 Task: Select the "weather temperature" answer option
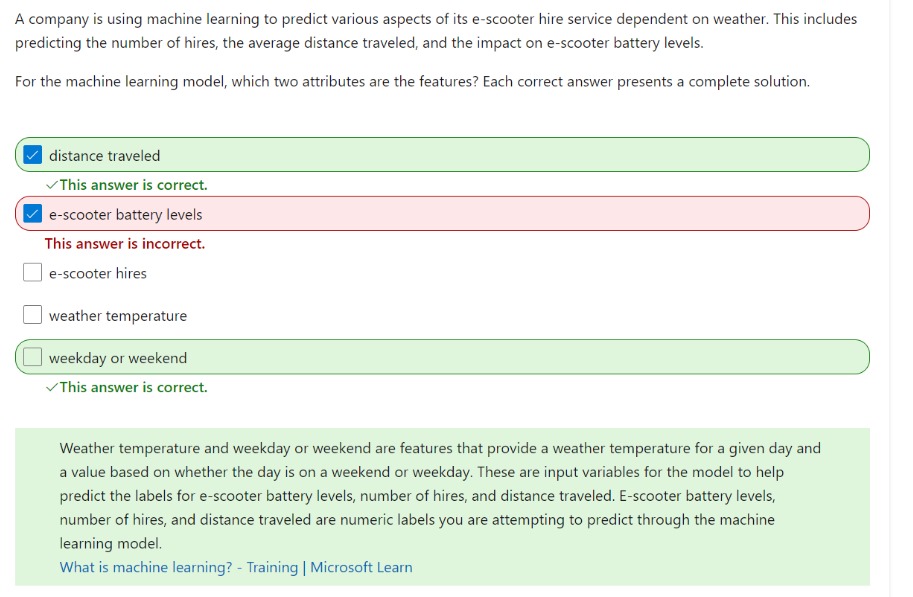(x=120, y=314)
